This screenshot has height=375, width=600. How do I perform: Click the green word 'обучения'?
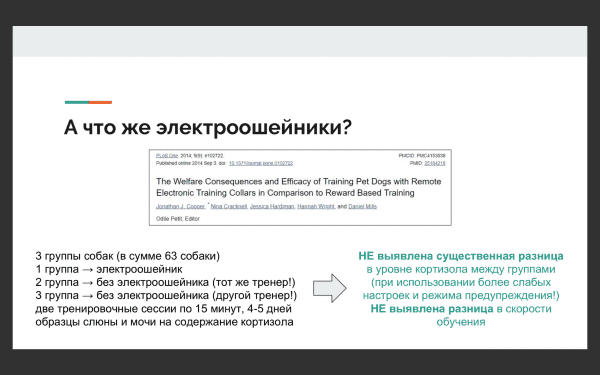pyautogui.click(x=461, y=322)
